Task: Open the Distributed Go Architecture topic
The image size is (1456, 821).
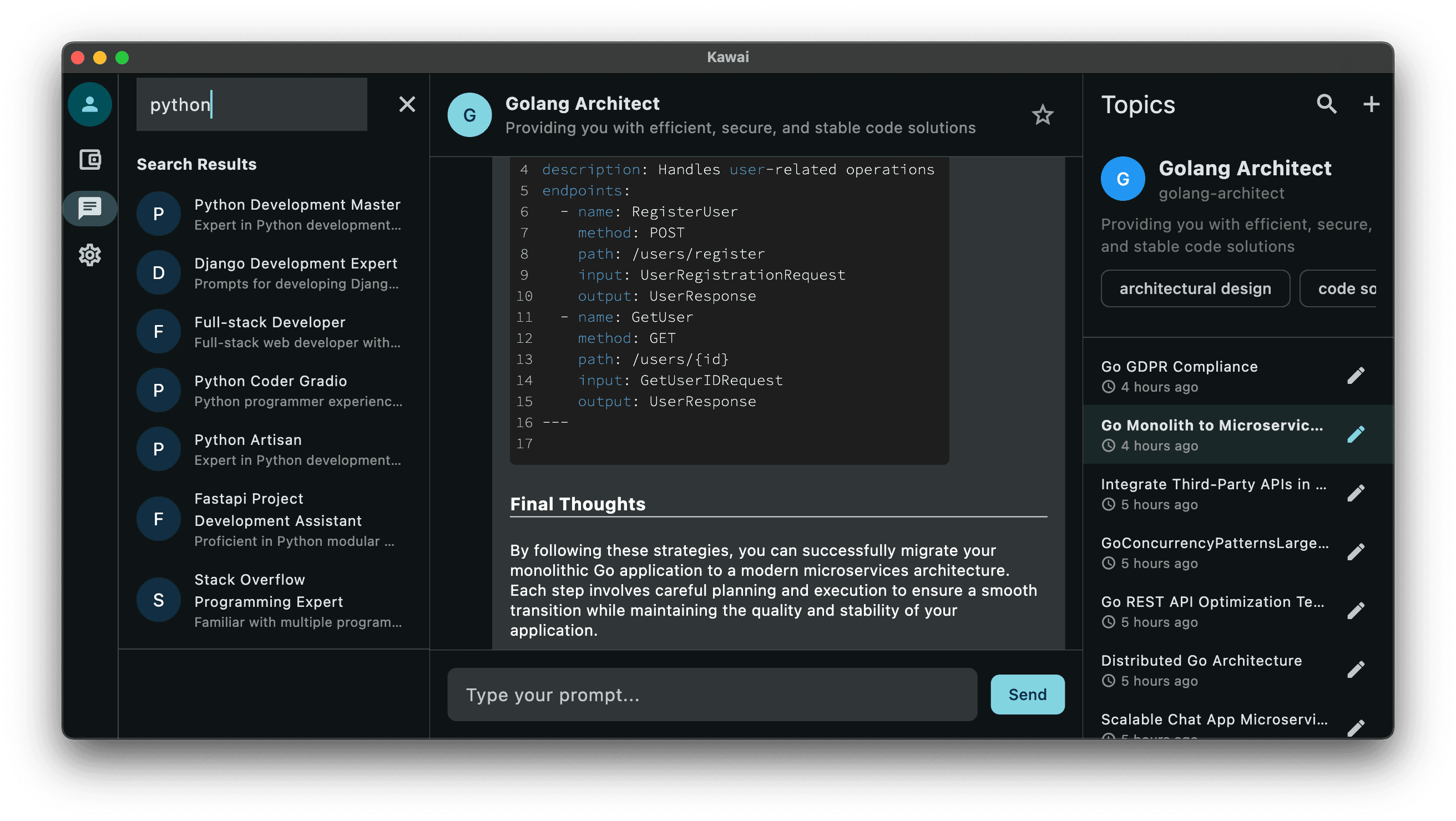Action: point(1237,670)
